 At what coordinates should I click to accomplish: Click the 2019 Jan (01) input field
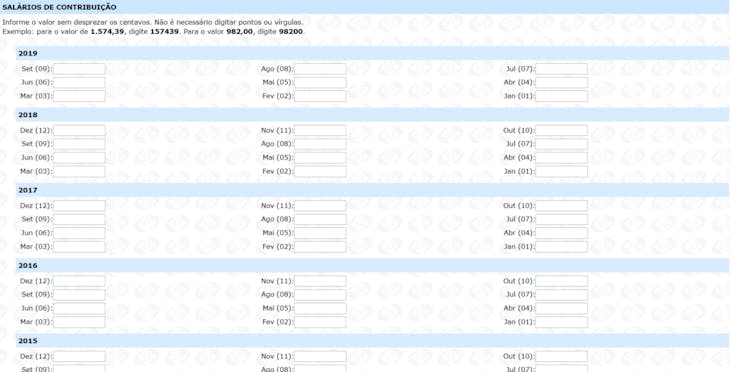(561, 96)
